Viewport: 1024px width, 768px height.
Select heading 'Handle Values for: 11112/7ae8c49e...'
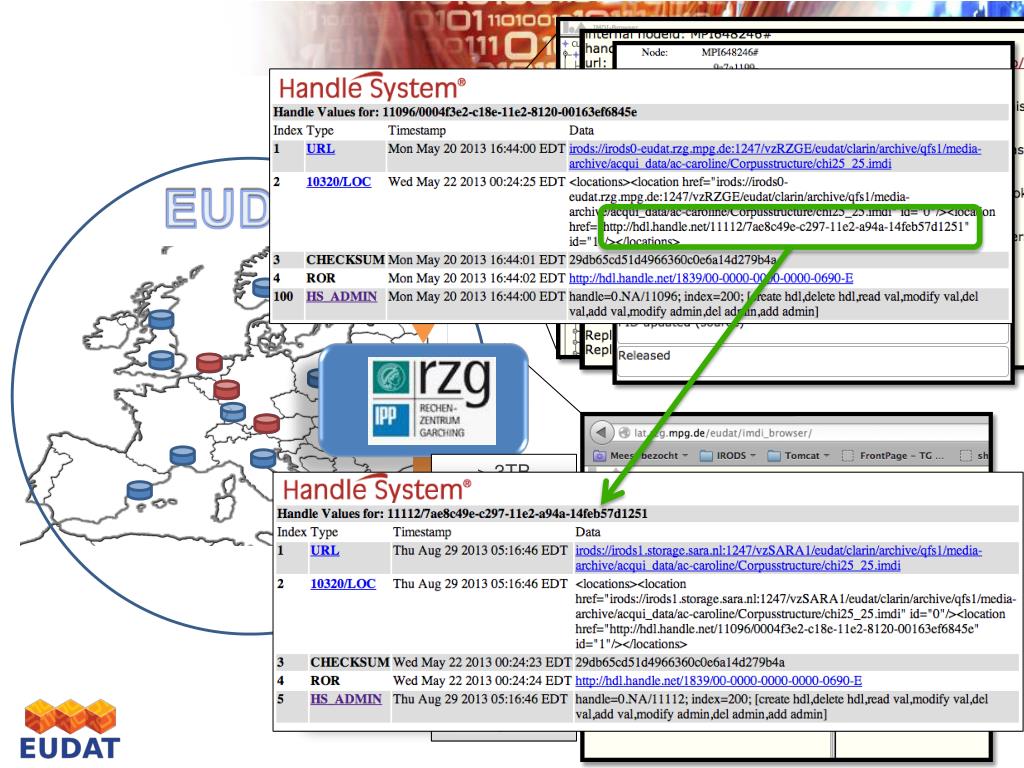(462, 513)
